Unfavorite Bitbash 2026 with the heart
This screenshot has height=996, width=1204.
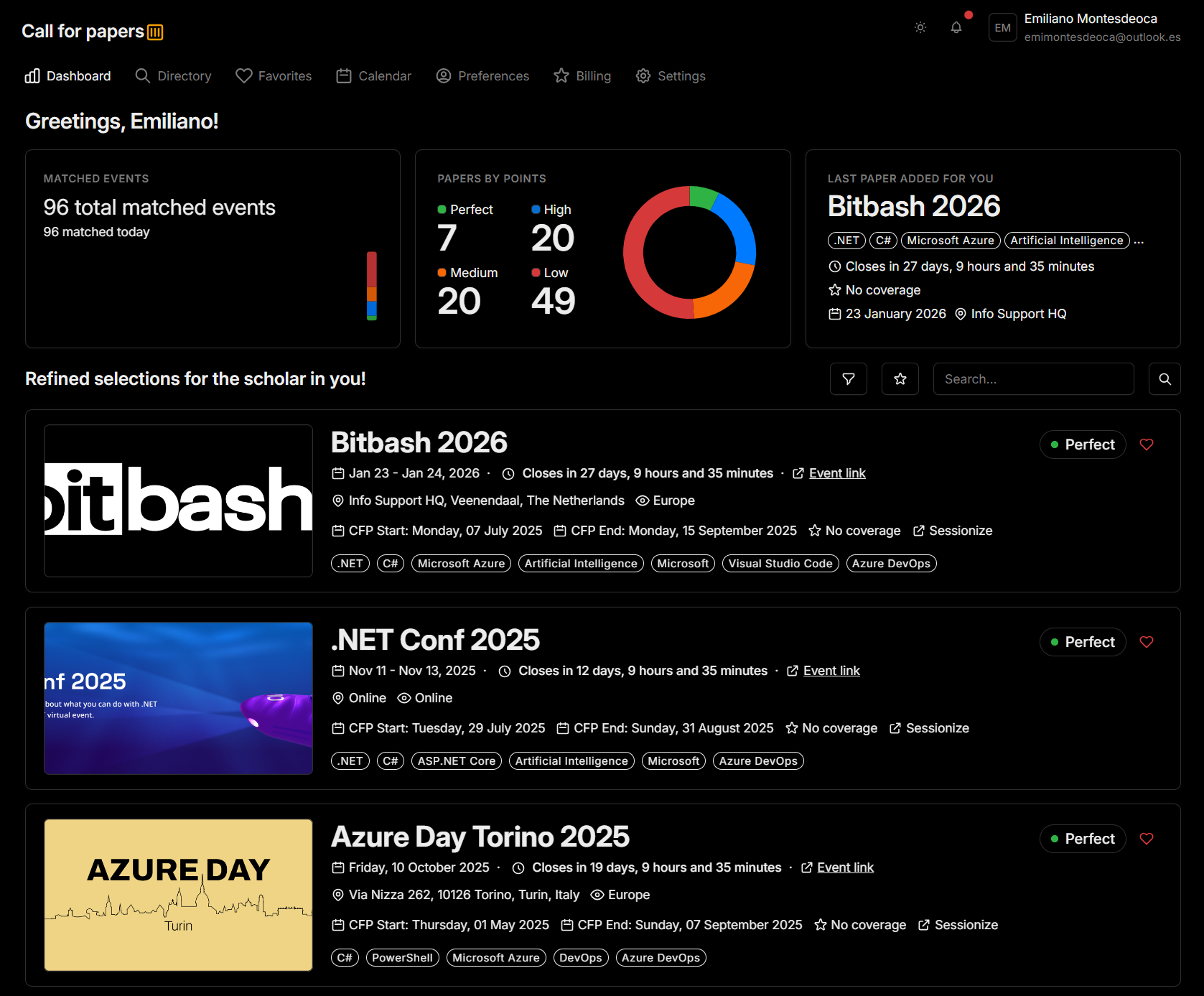[x=1147, y=445]
